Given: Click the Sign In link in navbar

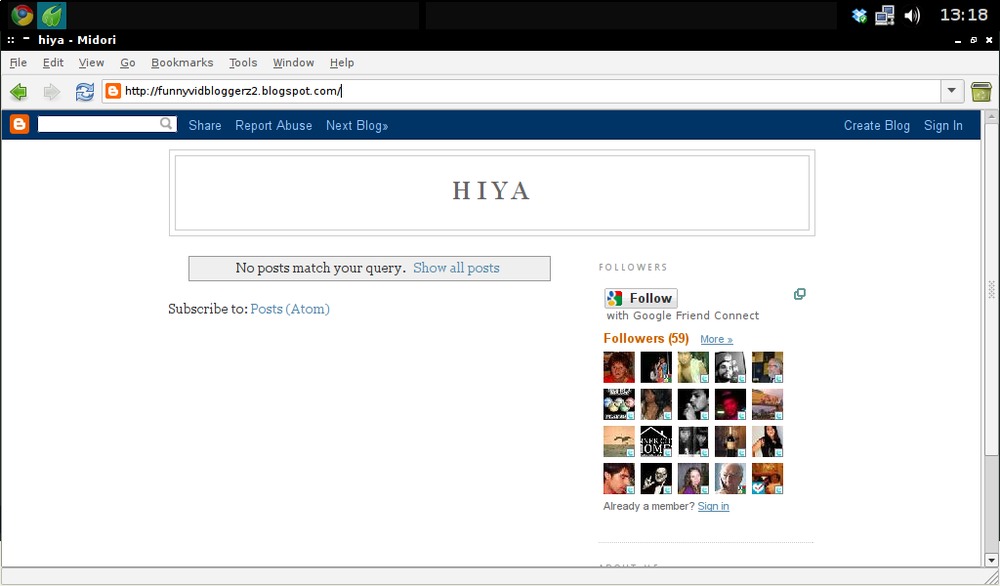Looking at the screenshot, I should 943,125.
